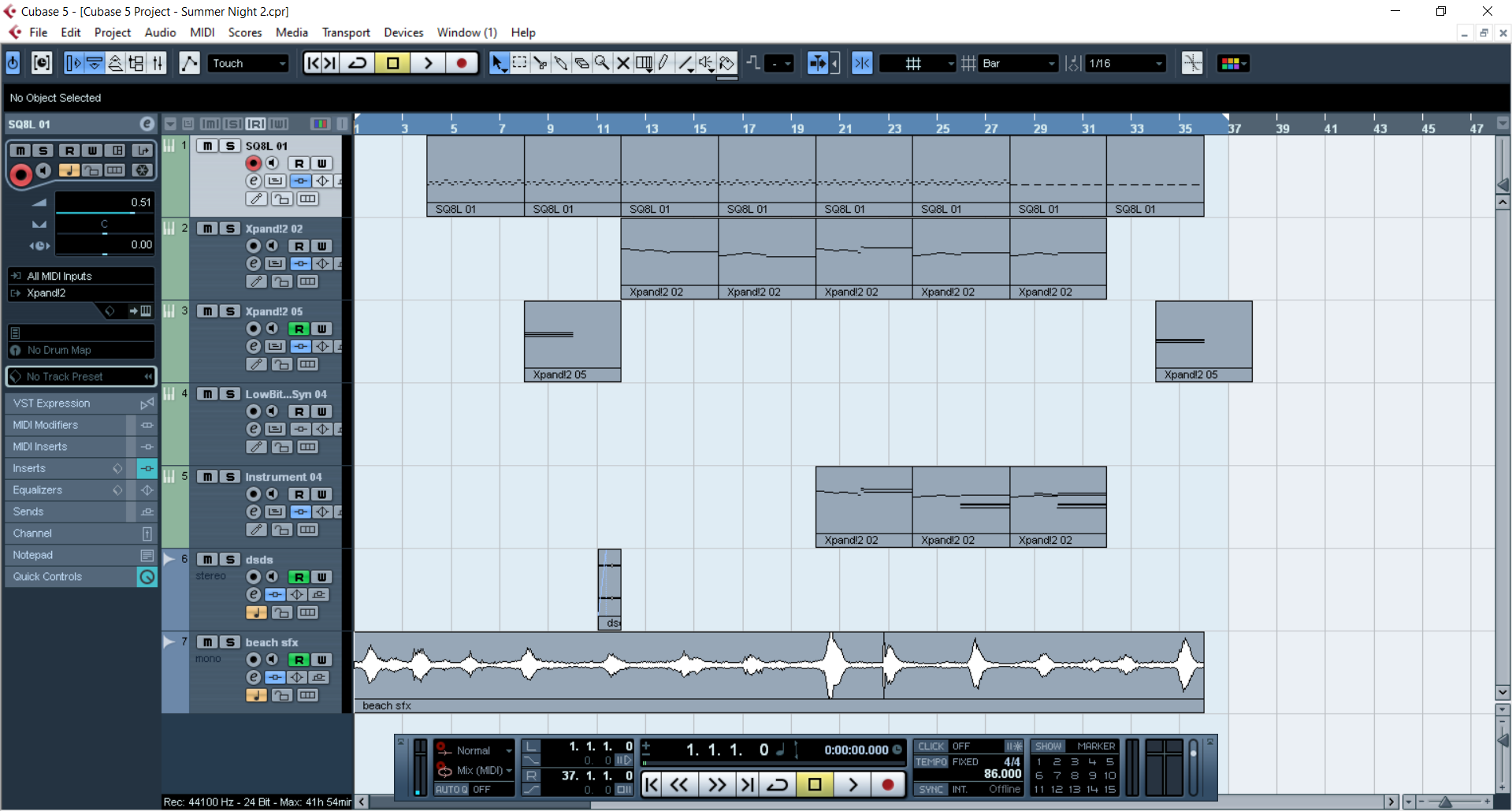Click toolbar Go to Next Marker button
Screen dimensions: 1512x811
pyautogui.click(x=331, y=63)
